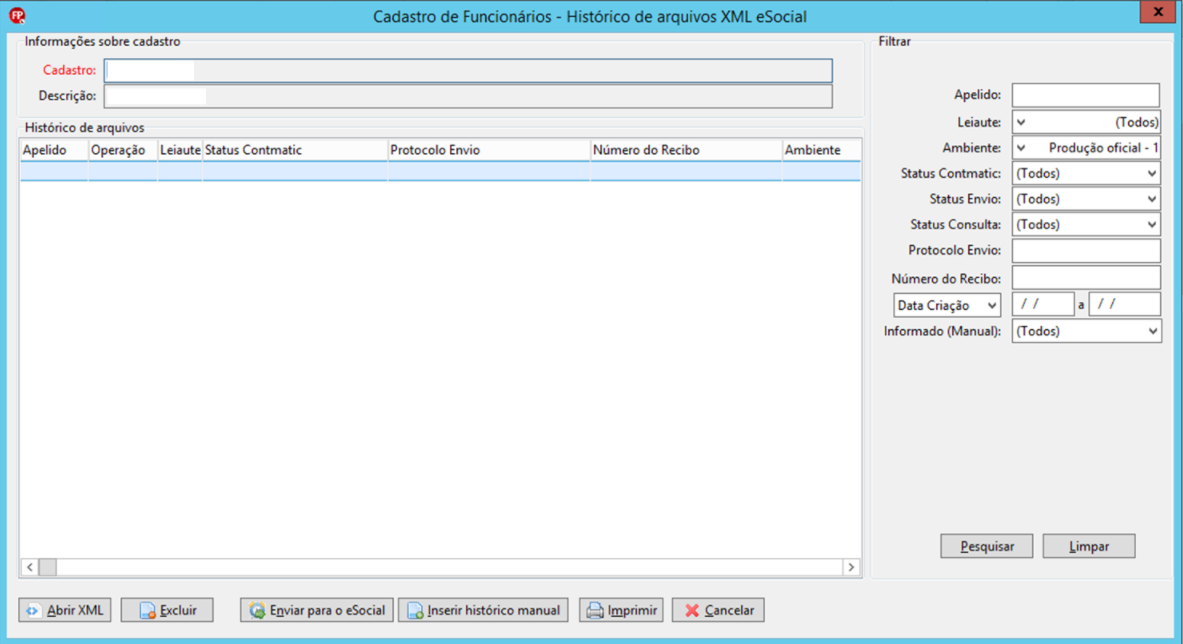Close the Histórico de arquivos window
The height and width of the screenshot is (644, 1183).
click(x=1157, y=11)
